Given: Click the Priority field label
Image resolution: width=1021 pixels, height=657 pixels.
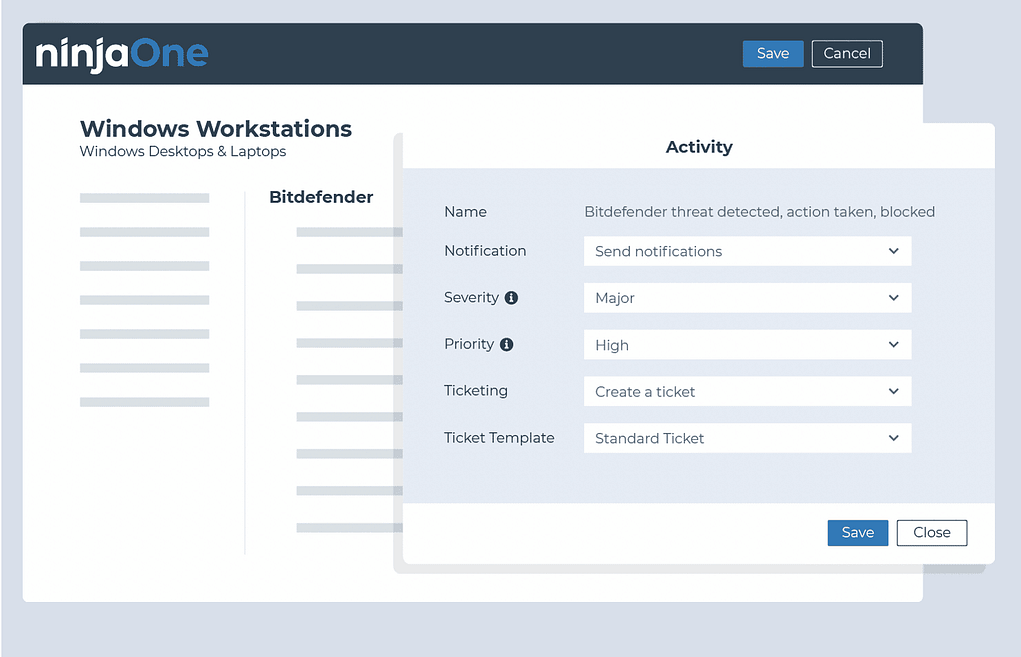Looking at the screenshot, I should (469, 344).
